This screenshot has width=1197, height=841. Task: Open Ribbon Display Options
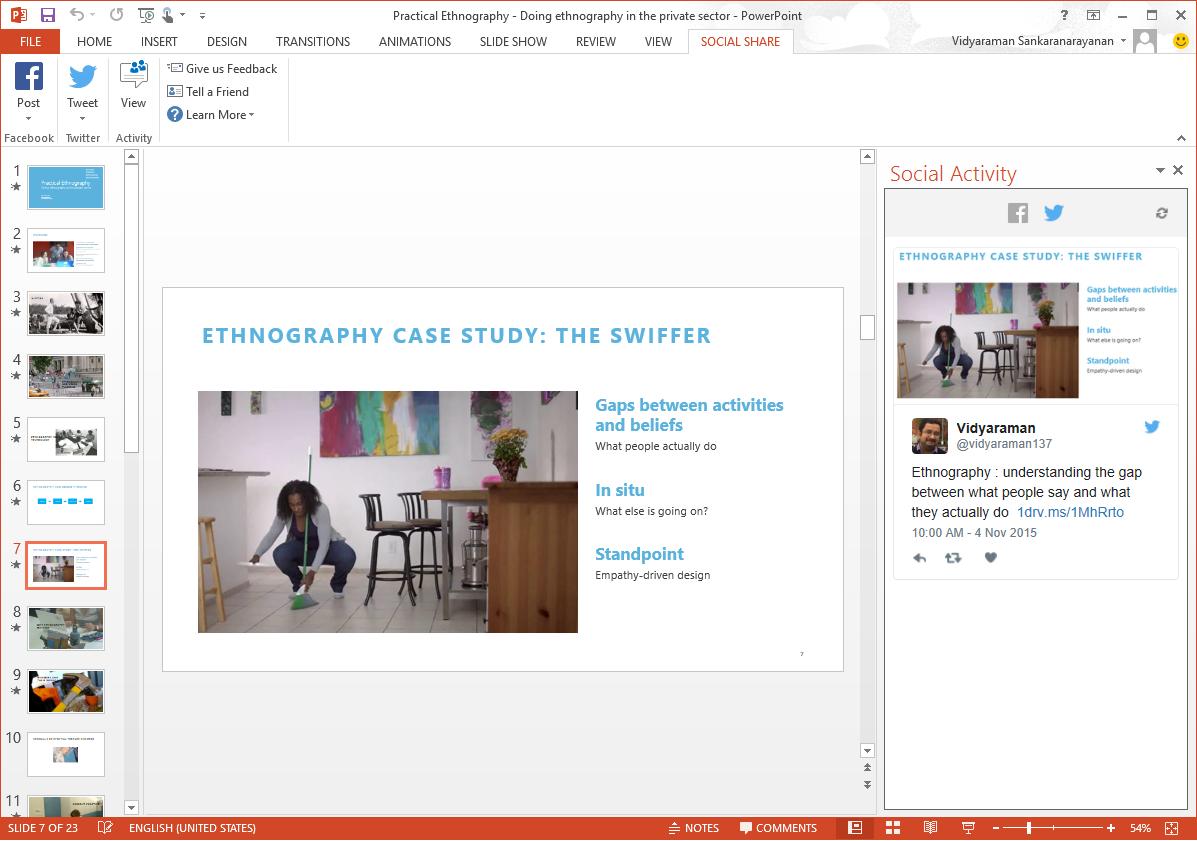pos(1093,15)
